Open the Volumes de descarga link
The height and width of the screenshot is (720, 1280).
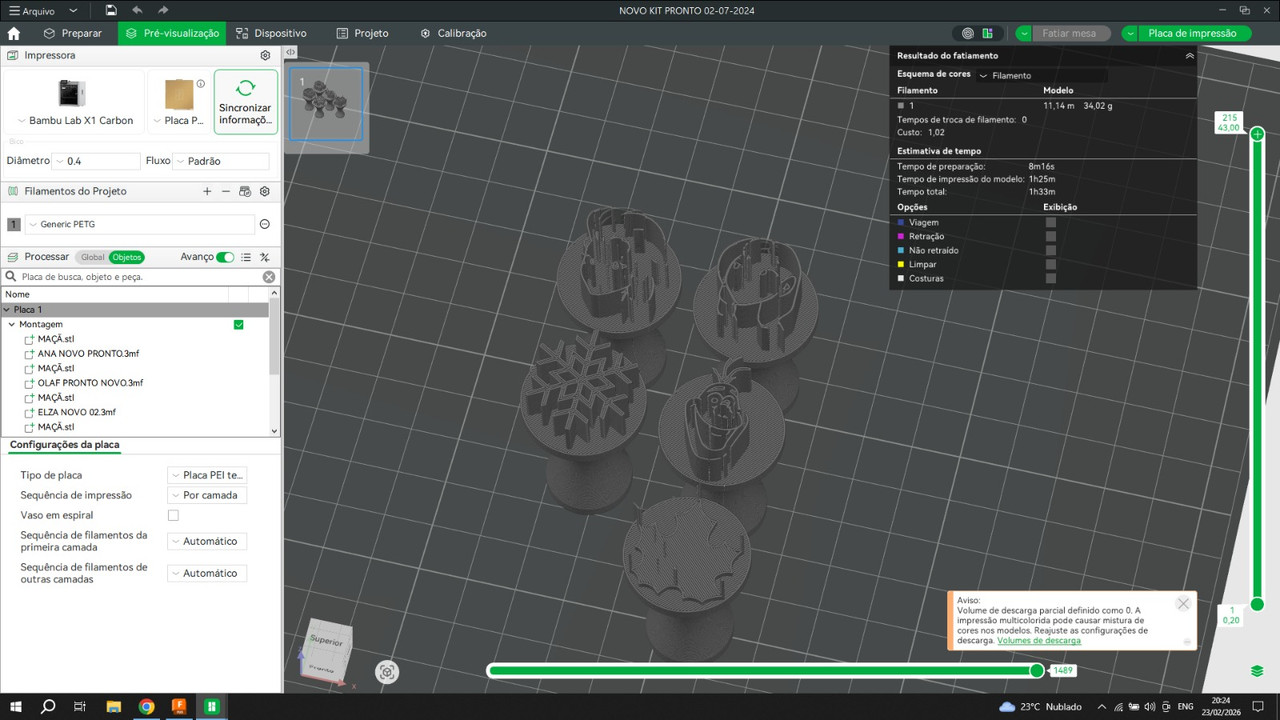click(1039, 640)
